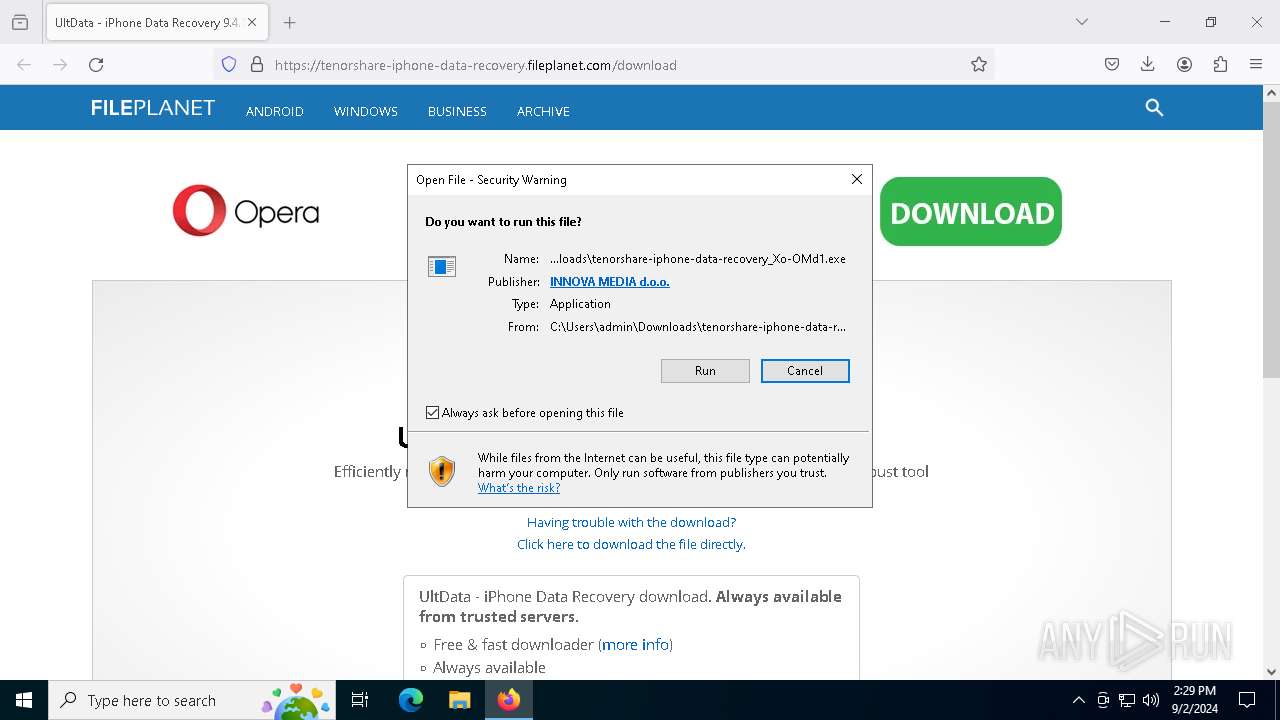Open Firefox application menu
Viewport: 1280px width, 720px height.
tap(1256, 64)
